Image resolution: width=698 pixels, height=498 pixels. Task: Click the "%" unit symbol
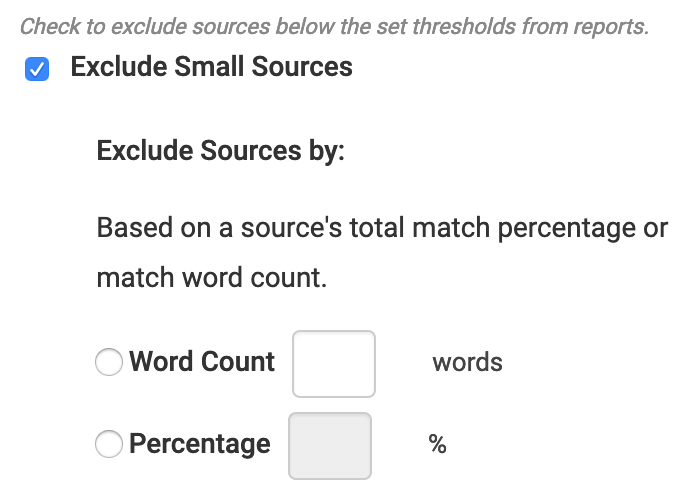(x=437, y=444)
